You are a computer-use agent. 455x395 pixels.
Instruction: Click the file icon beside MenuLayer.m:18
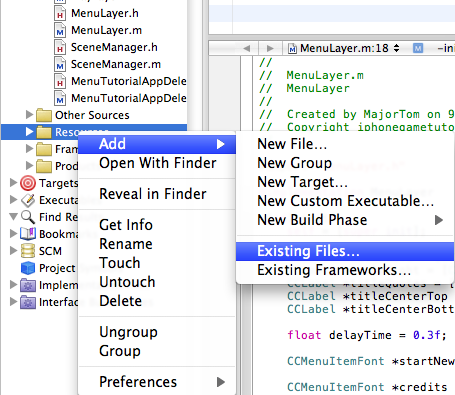coord(292,49)
